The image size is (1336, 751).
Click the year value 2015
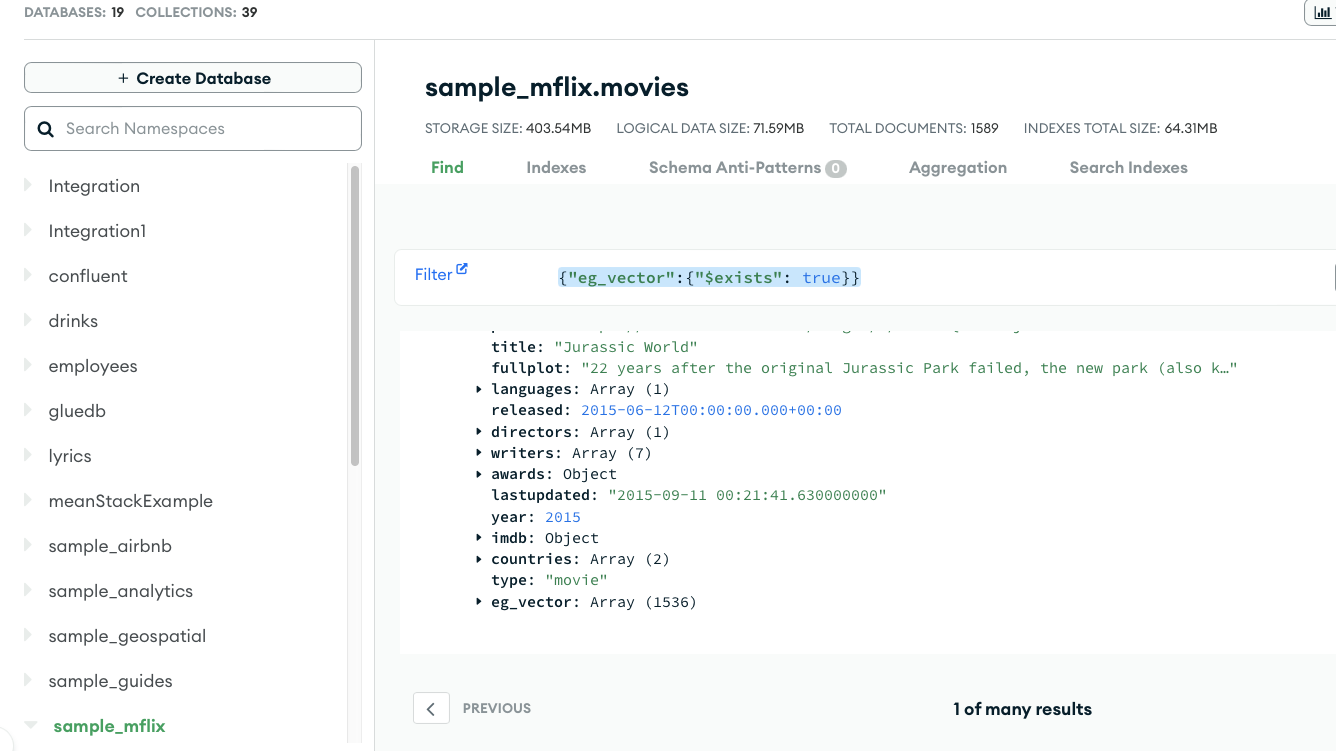(563, 517)
